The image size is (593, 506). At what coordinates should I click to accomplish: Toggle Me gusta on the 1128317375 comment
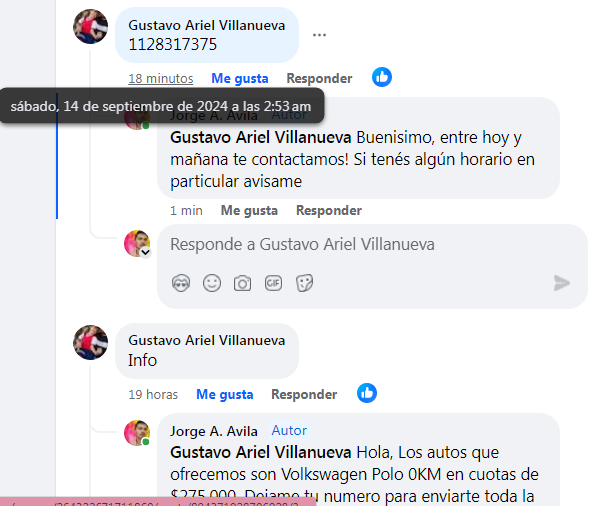(x=240, y=78)
